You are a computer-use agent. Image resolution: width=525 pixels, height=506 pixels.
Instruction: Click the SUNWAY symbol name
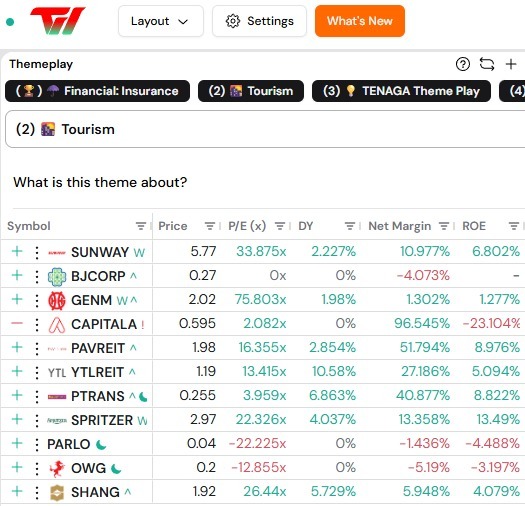click(x=100, y=252)
